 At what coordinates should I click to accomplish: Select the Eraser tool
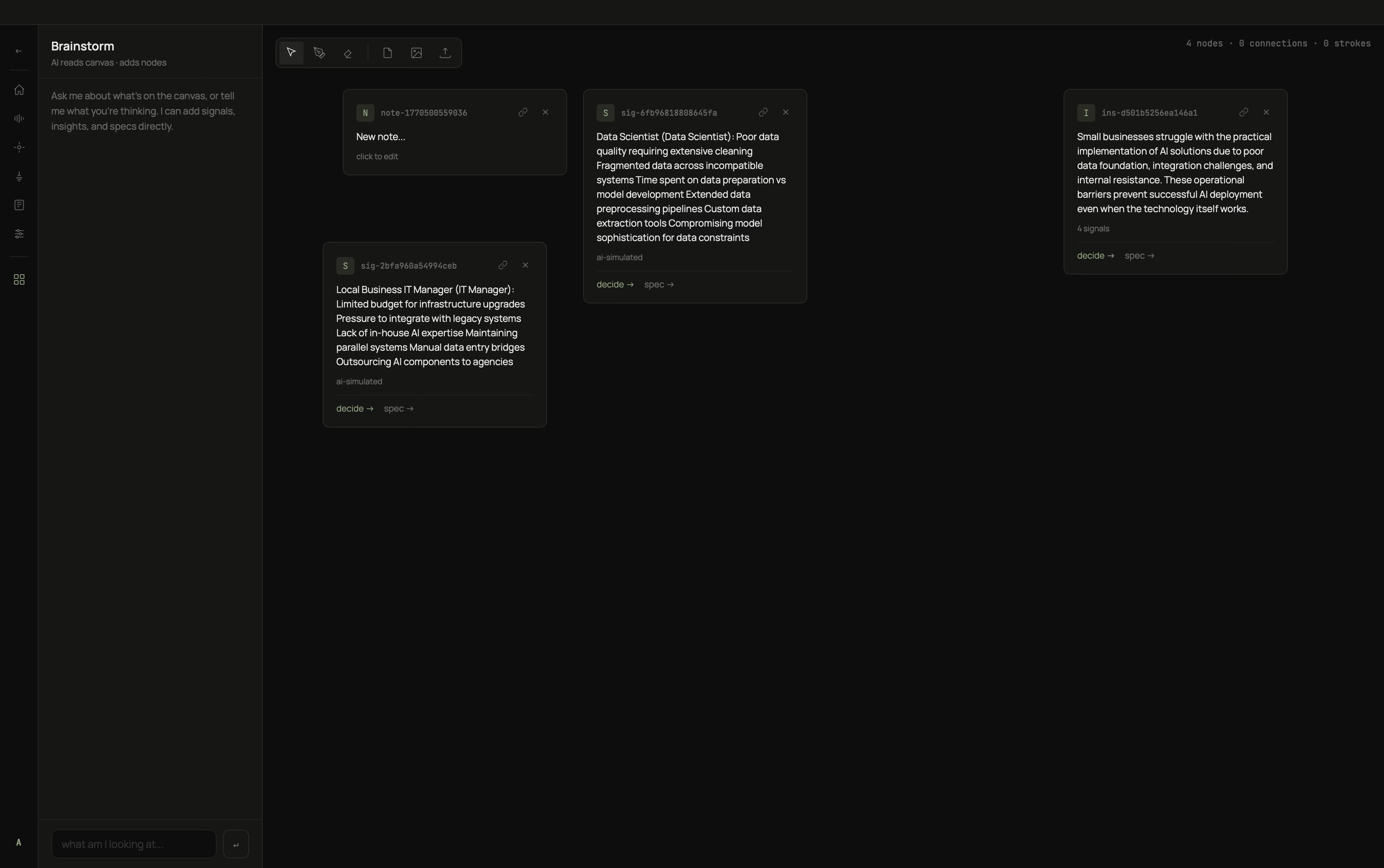point(348,52)
